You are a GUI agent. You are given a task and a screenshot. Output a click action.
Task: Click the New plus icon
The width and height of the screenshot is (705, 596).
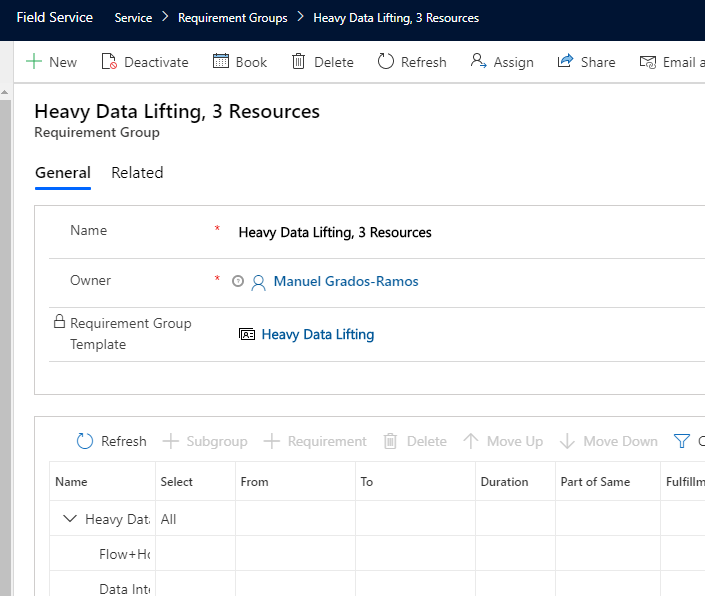point(34,62)
